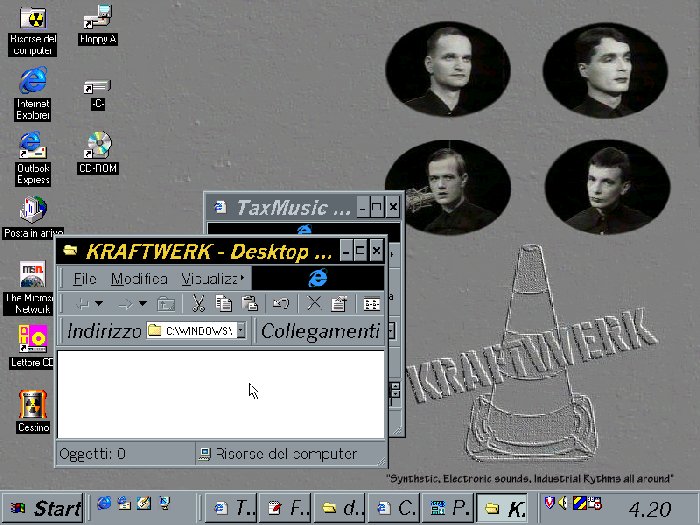
Task: Click the Up one level folder icon
Action: [x=166, y=304]
